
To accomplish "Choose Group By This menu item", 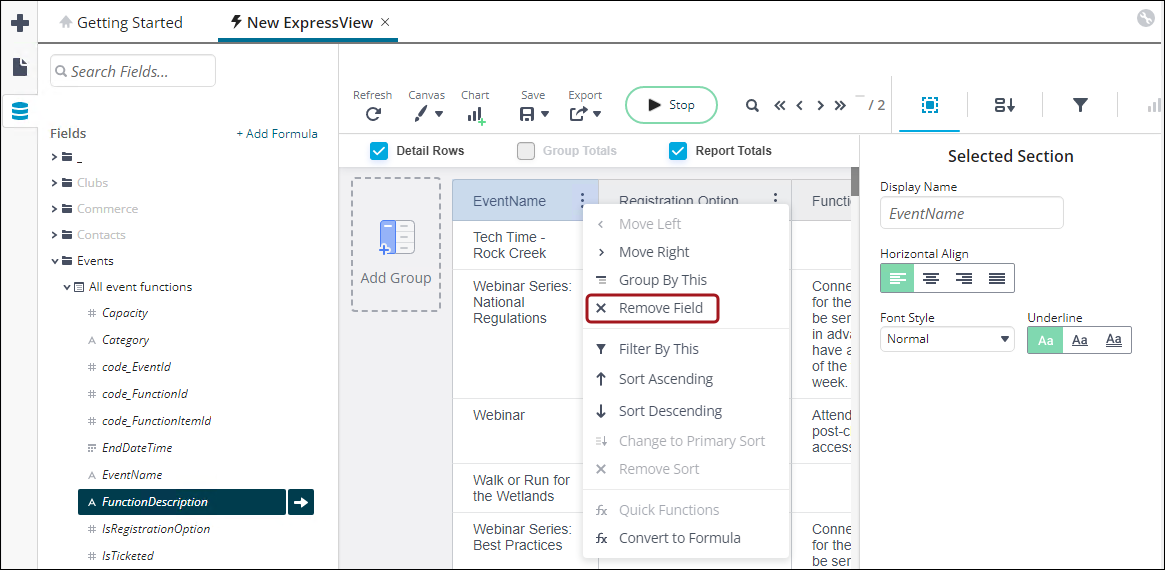I will coord(686,280).
